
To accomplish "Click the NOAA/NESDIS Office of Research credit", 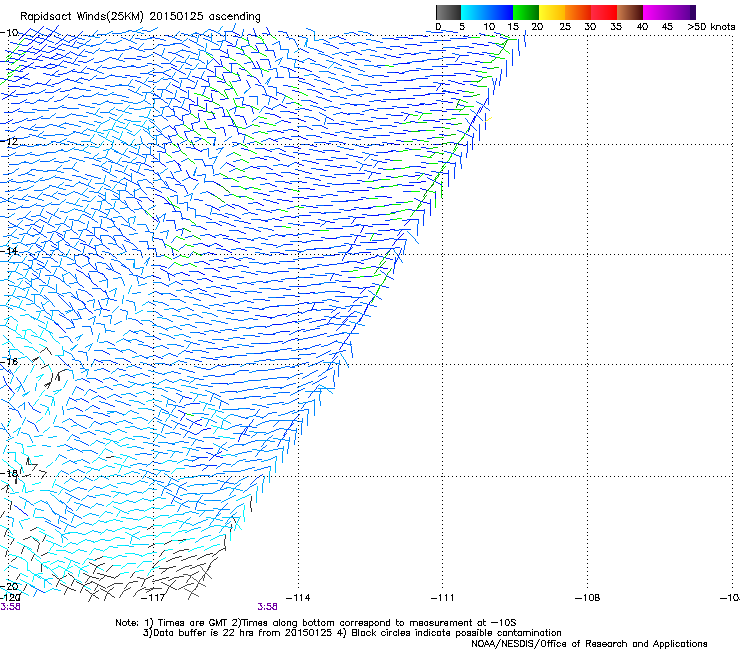I will click(589, 644).
